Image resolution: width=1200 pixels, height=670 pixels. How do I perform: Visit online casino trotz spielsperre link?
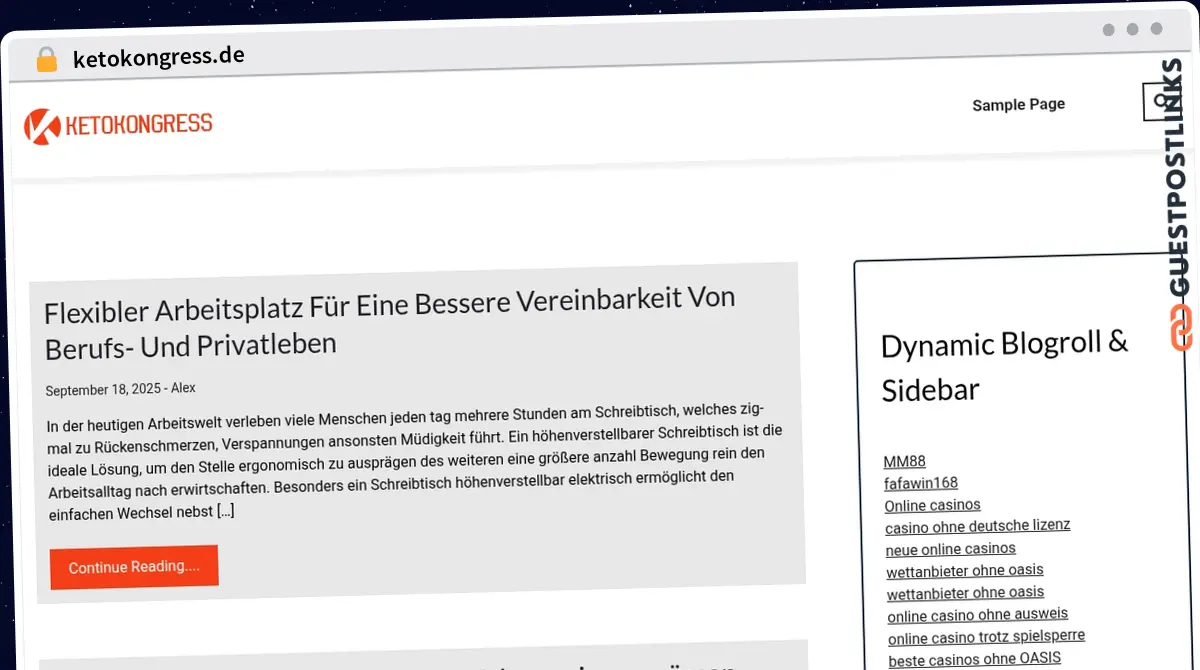(985, 637)
